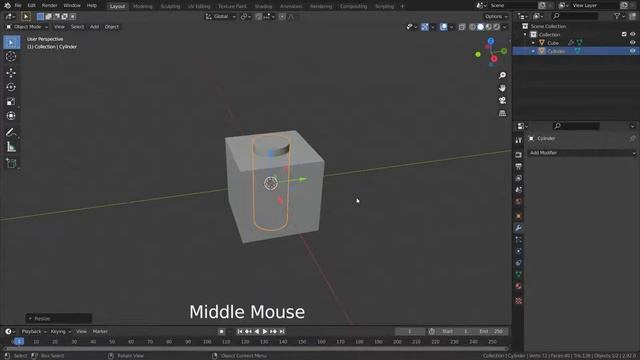This screenshot has width=640, height=360.
Task: Expand the Resize operator panel
Action: click(59, 318)
